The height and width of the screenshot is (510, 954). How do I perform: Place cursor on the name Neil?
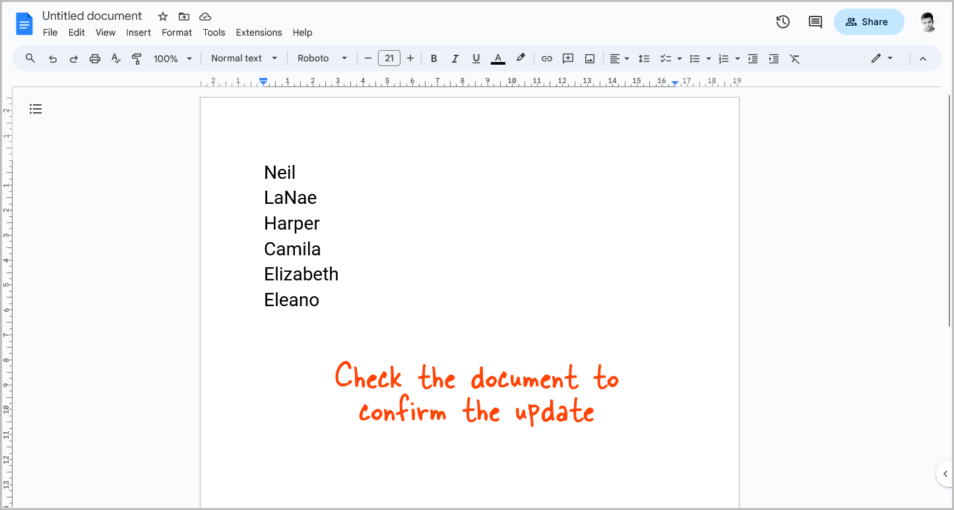click(x=280, y=173)
